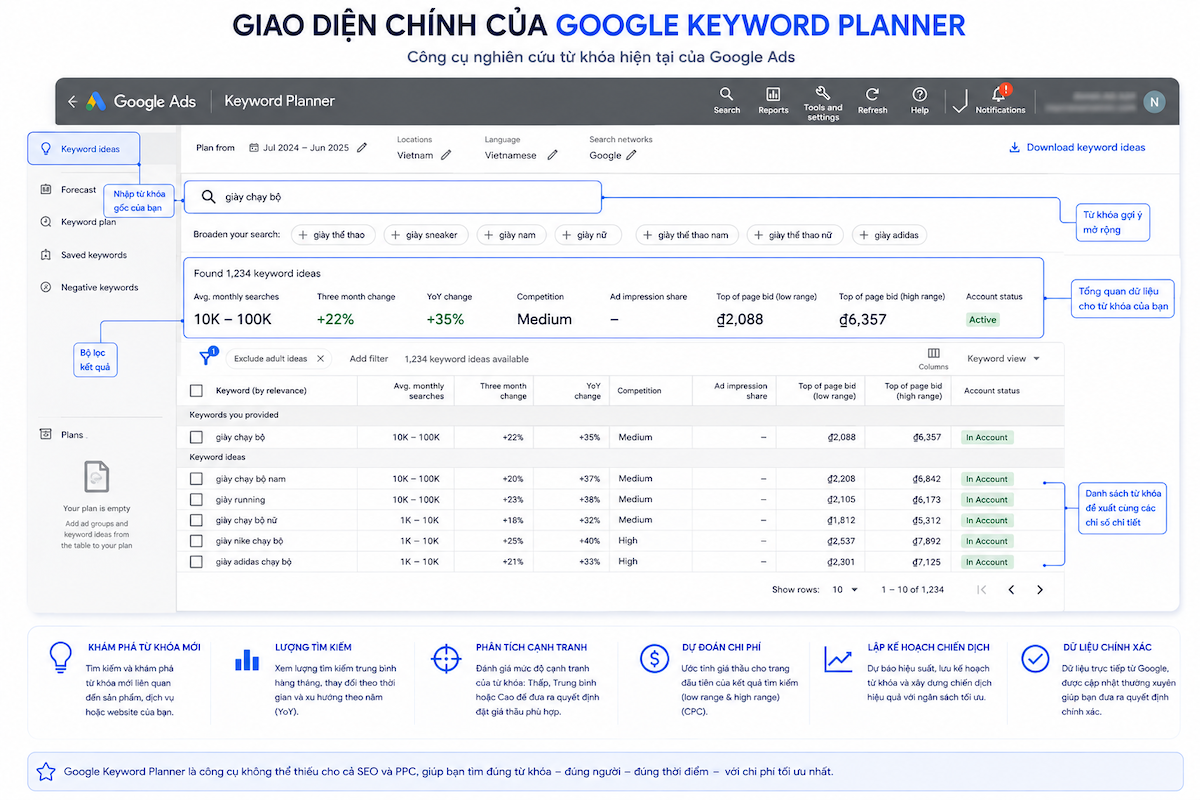Open Plans in the sidebar
Image resolution: width=1200 pixels, height=800 pixels.
[x=62, y=435]
